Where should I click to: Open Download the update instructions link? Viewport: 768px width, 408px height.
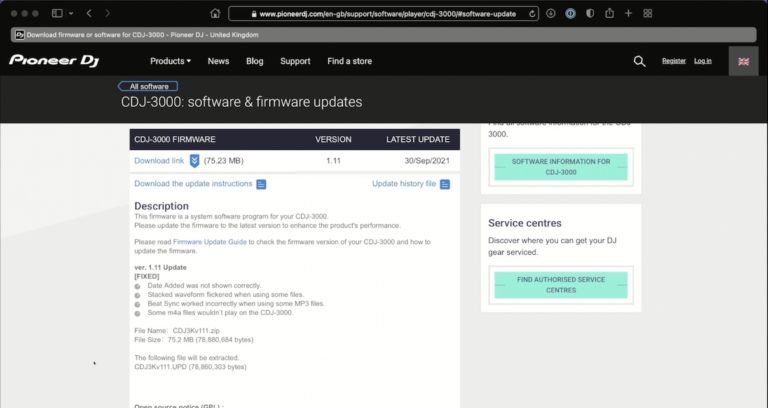click(193, 184)
